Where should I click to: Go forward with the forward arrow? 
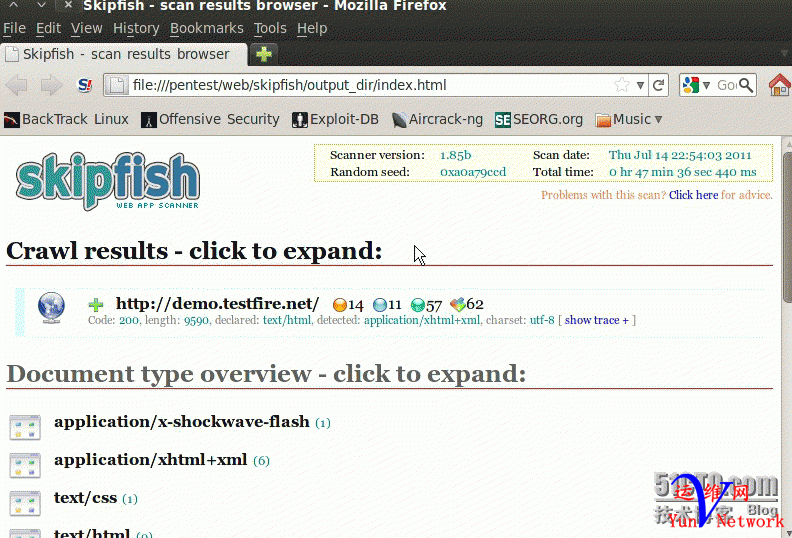pos(51,85)
